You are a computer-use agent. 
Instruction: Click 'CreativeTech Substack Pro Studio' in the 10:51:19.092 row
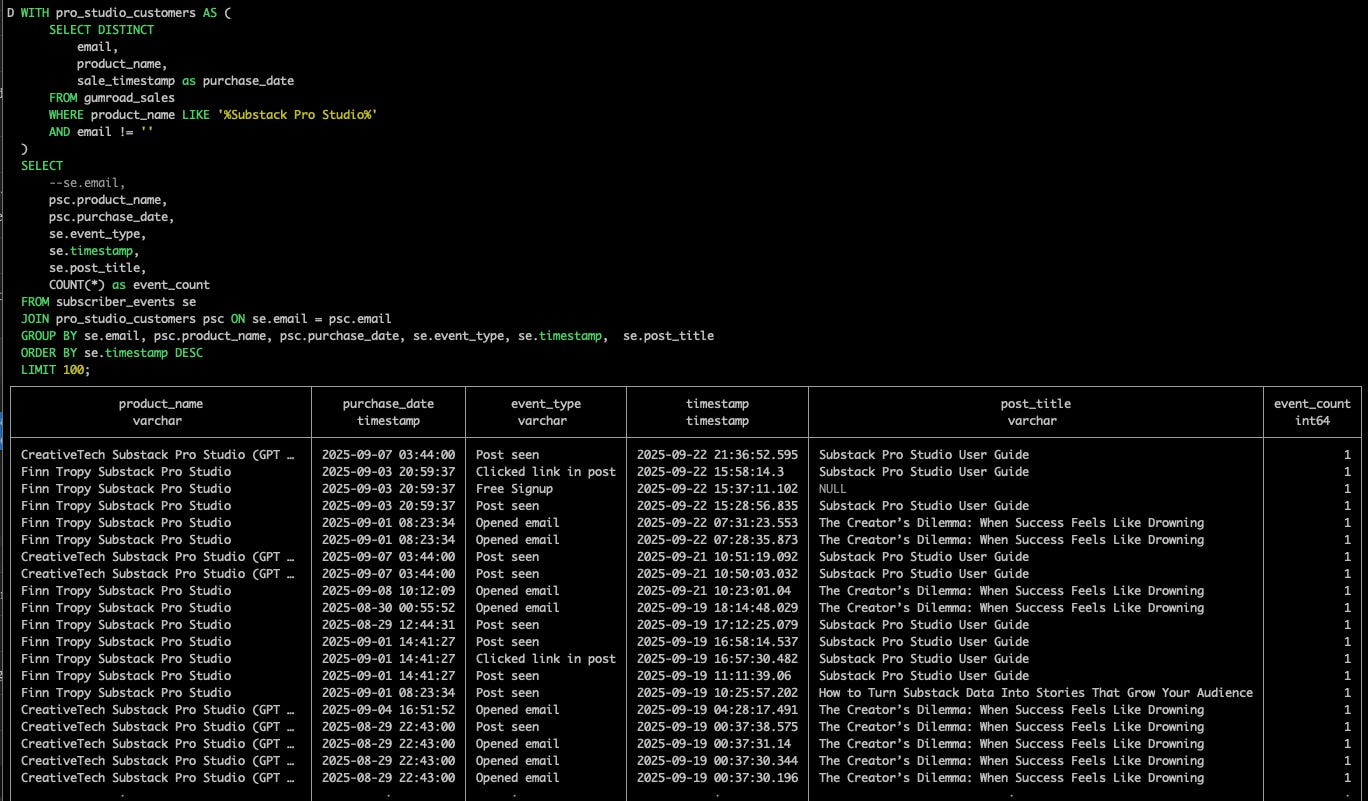pyautogui.click(x=158, y=557)
